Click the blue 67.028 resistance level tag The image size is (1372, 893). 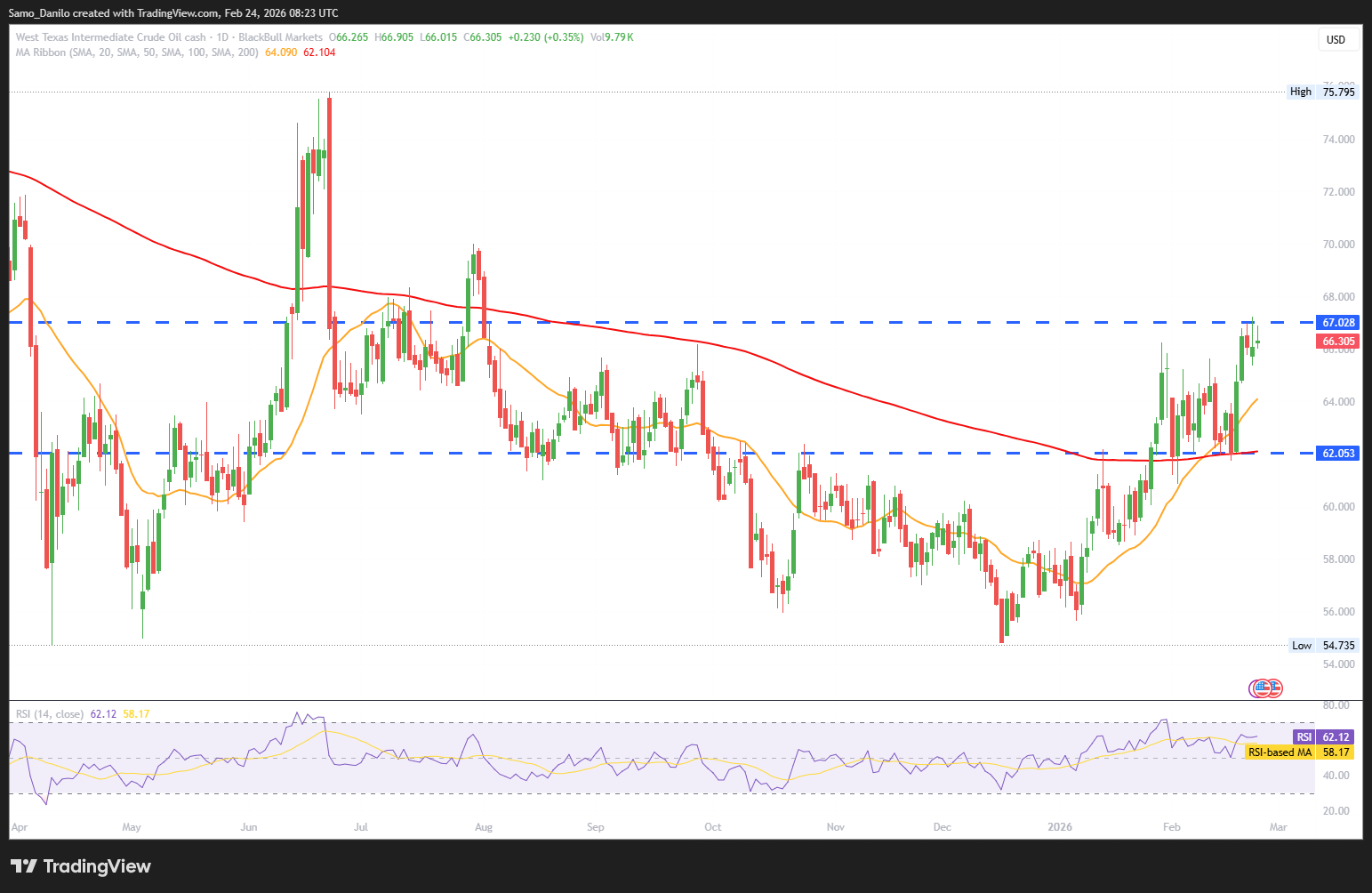1337,323
